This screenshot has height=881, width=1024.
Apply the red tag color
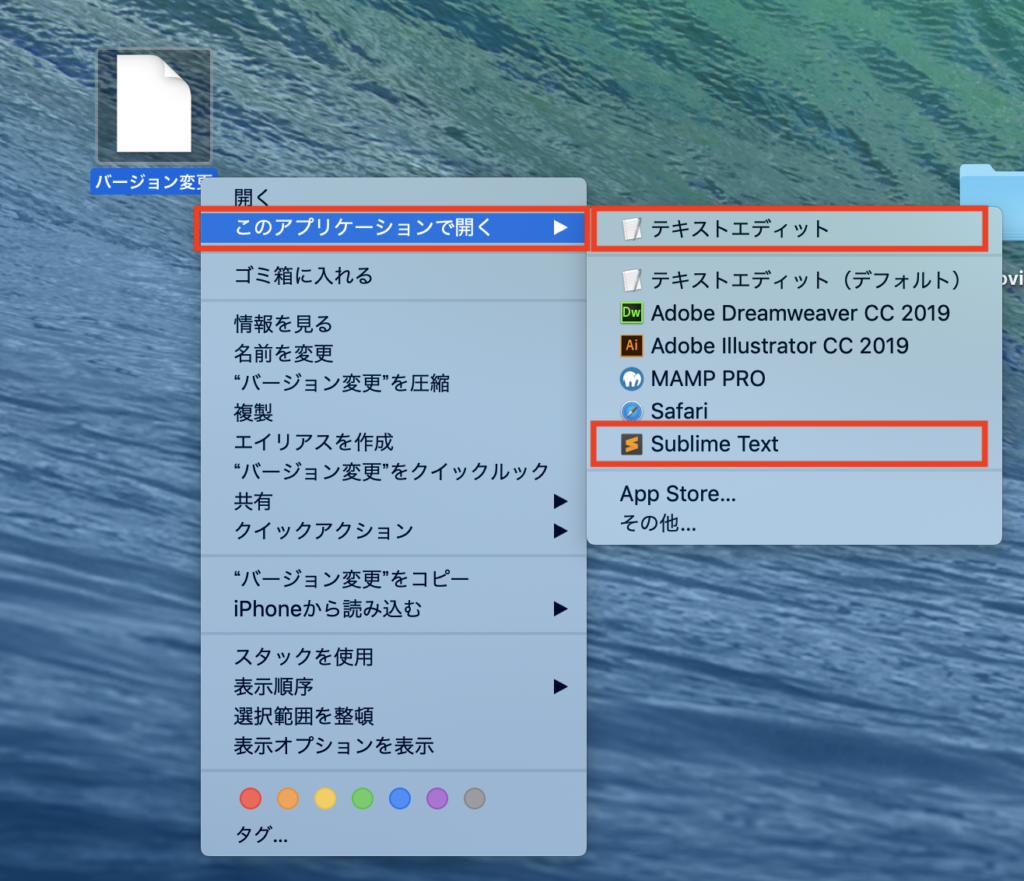click(x=251, y=798)
